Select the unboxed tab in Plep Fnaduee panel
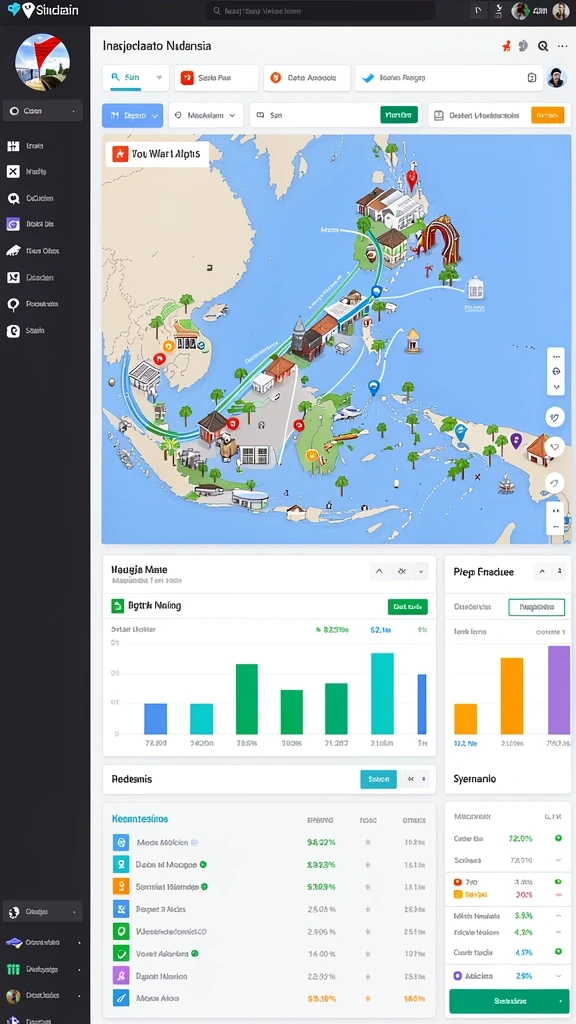Viewport: 576px width, 1024px height. tap(472, 607)
